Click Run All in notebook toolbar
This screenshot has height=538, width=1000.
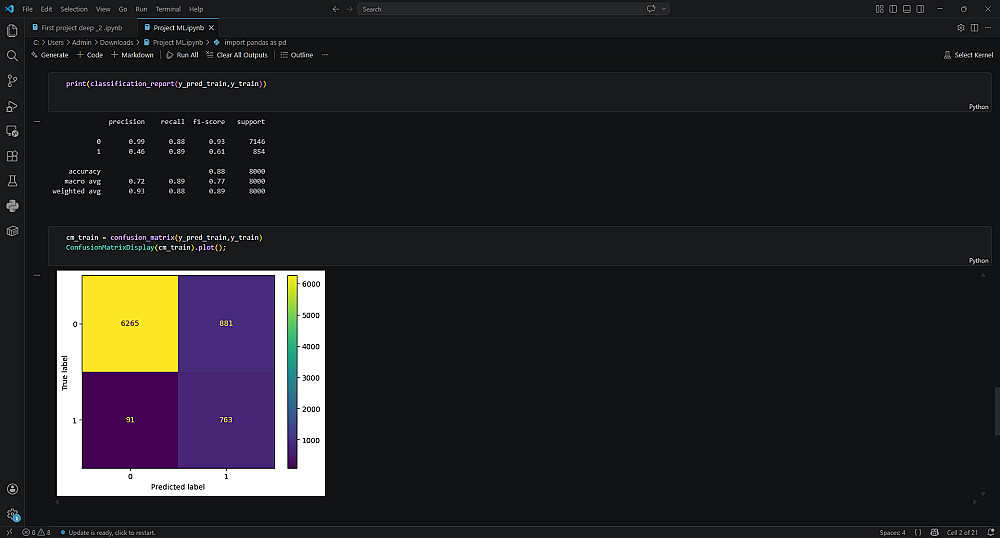(x=182, y=55)
